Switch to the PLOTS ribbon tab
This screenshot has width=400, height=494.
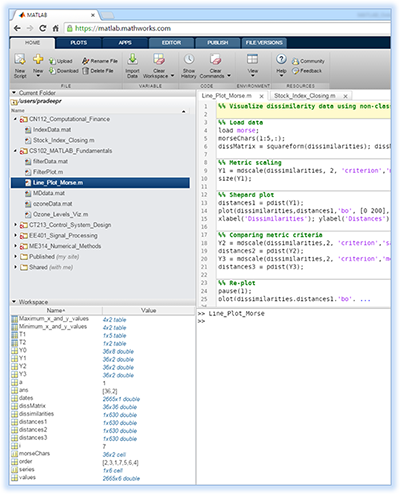click(x=79, y=43)
